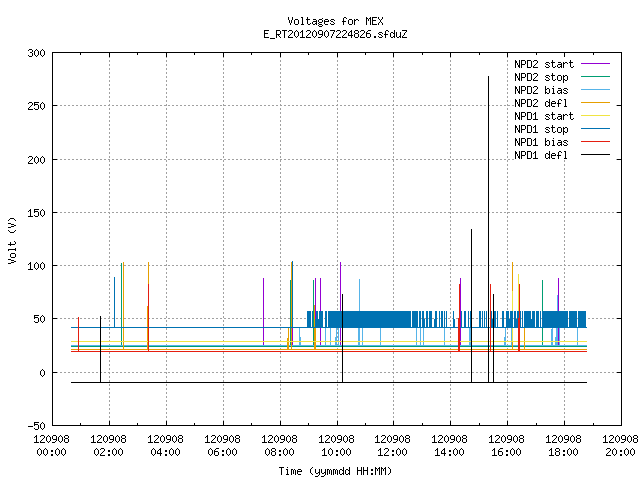This screenshot has height=480, width=640.
Task: Click the purple NPD2 start legend line
Action: 596,64
